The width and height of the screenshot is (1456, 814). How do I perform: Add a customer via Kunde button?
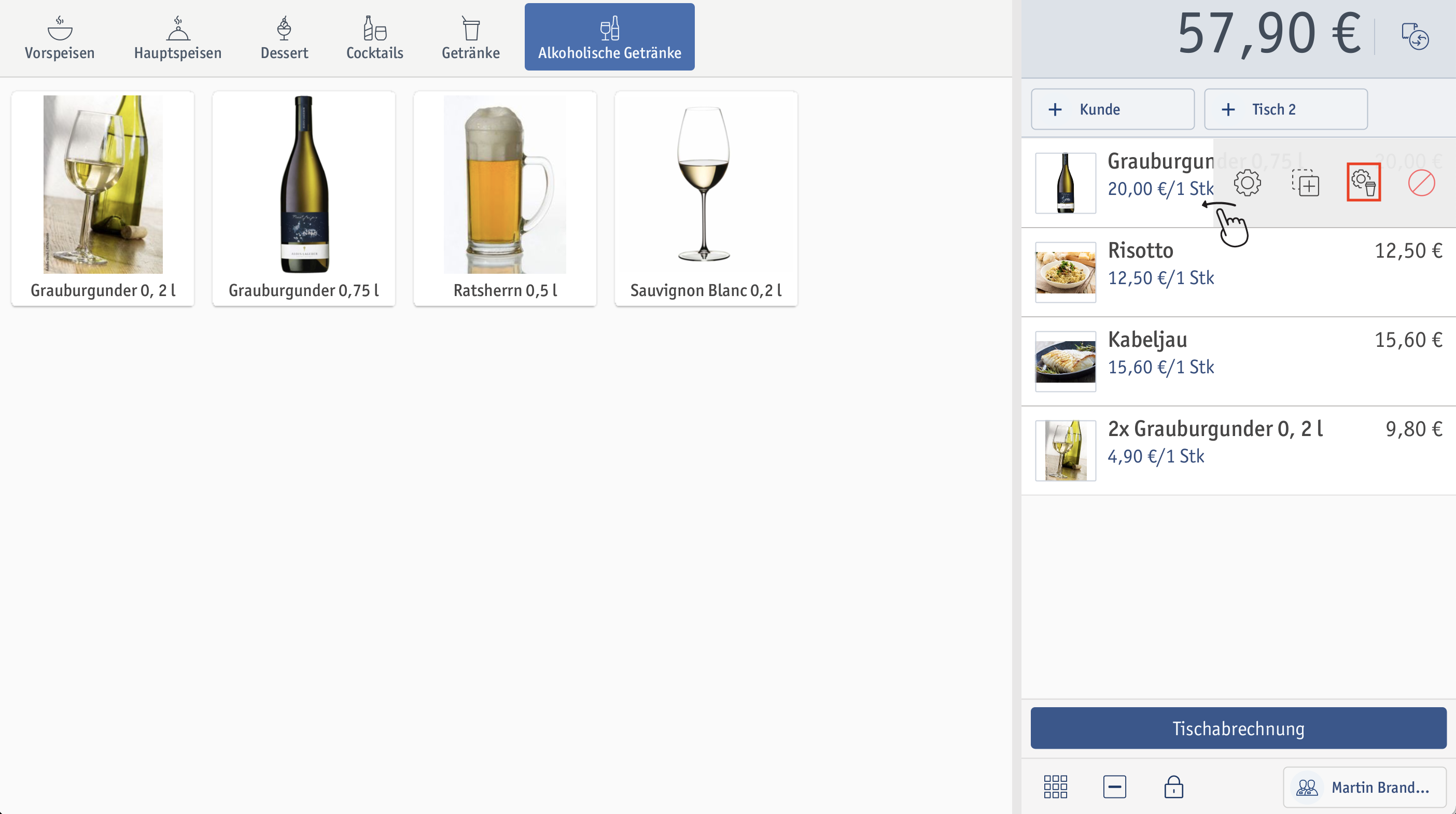coord(1112,109)
